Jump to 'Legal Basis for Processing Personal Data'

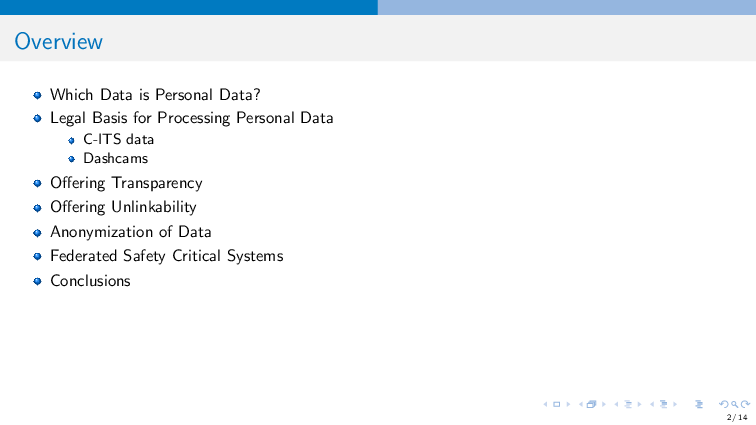tap(191, 118)
